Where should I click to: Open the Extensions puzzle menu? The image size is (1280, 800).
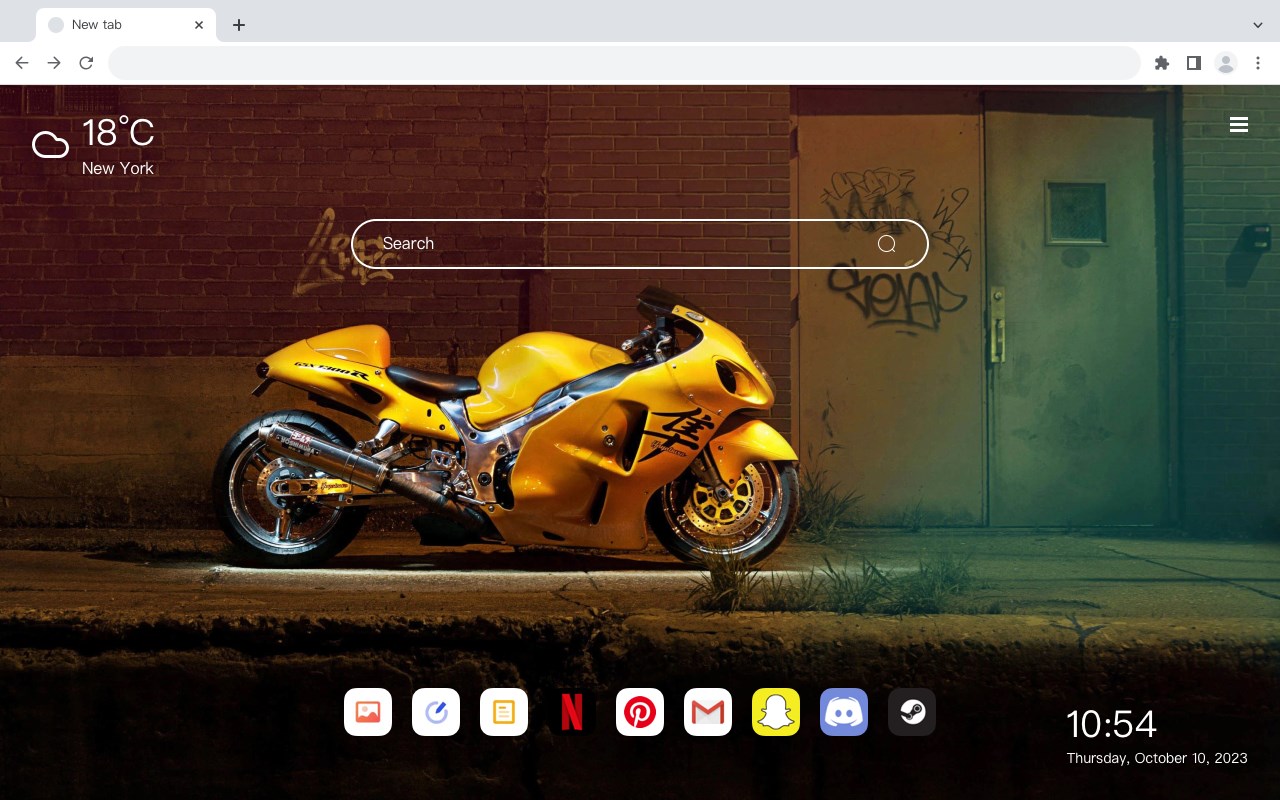click(x=1162, y=63)
